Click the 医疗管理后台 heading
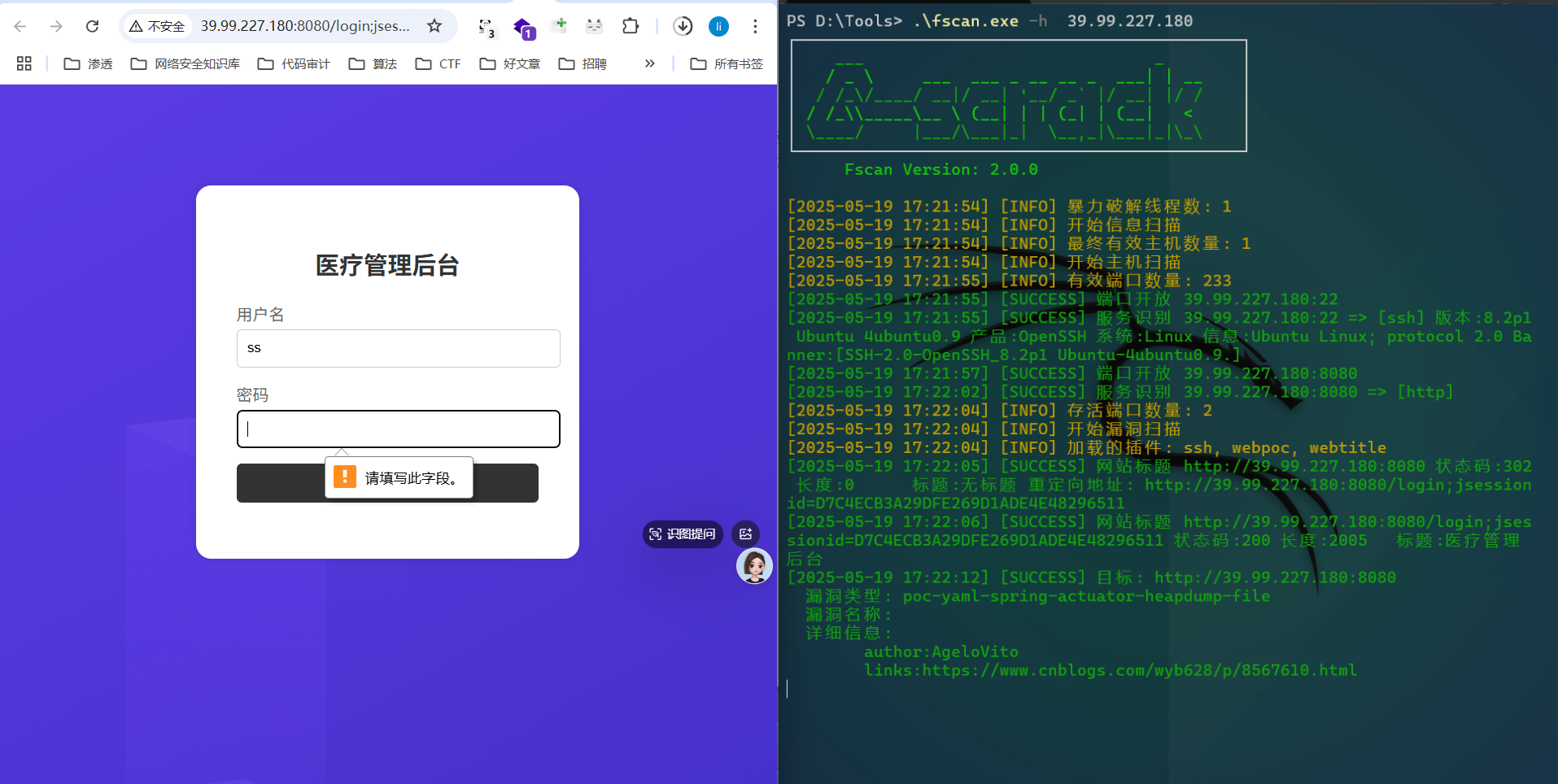This screenshot has height=784, width=1558. click(387, 265)
